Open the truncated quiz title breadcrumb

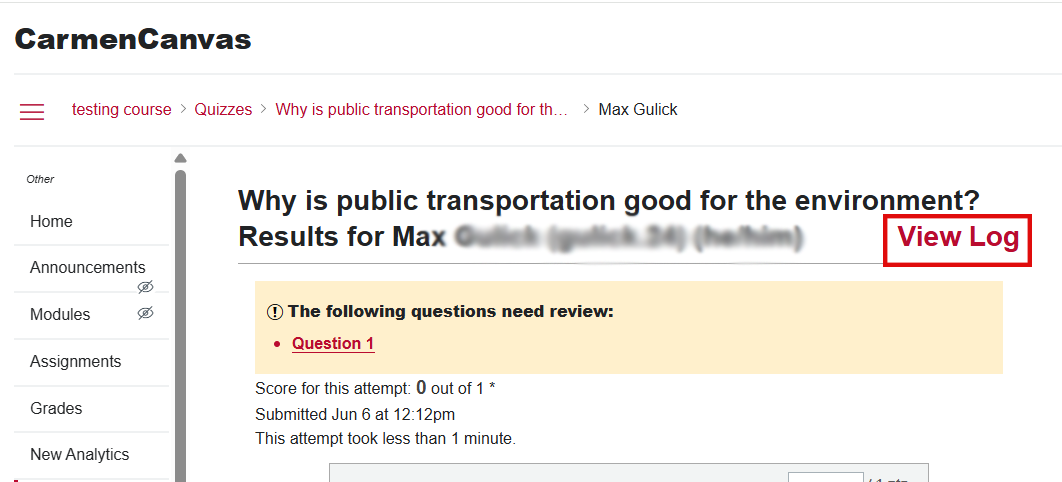pos(421,110)
